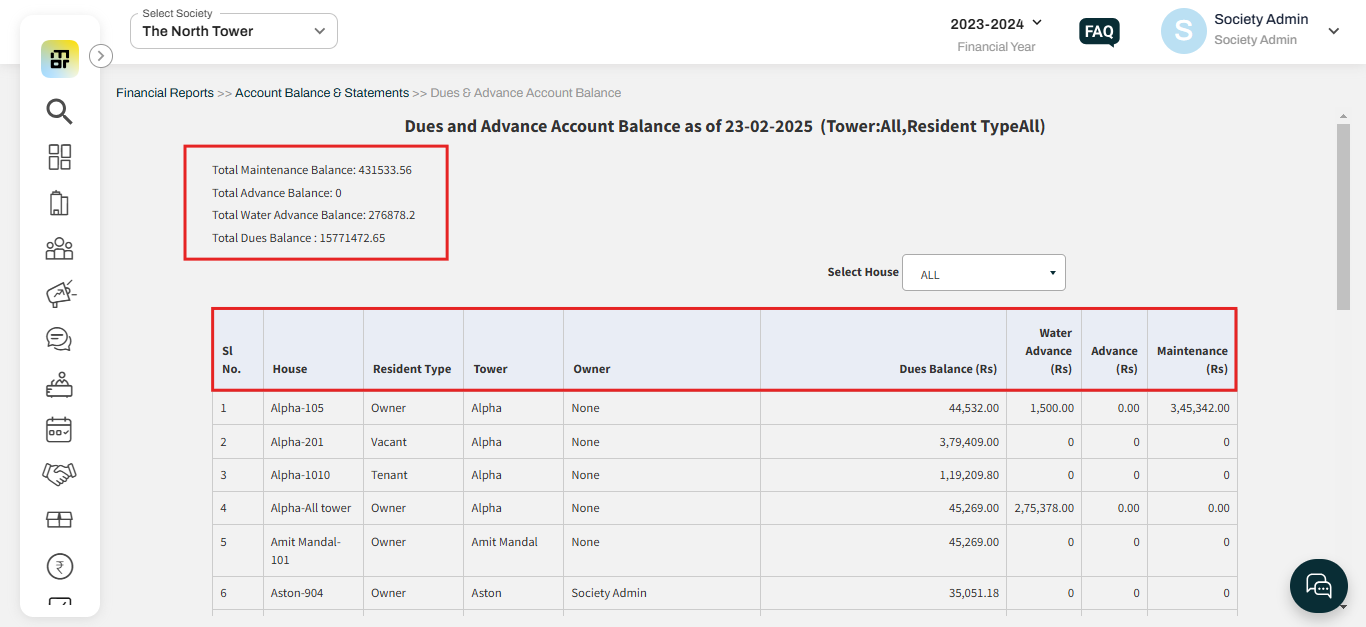Select the Alpha-All tower house cell

pyautogui.click(x=311, y=508)
